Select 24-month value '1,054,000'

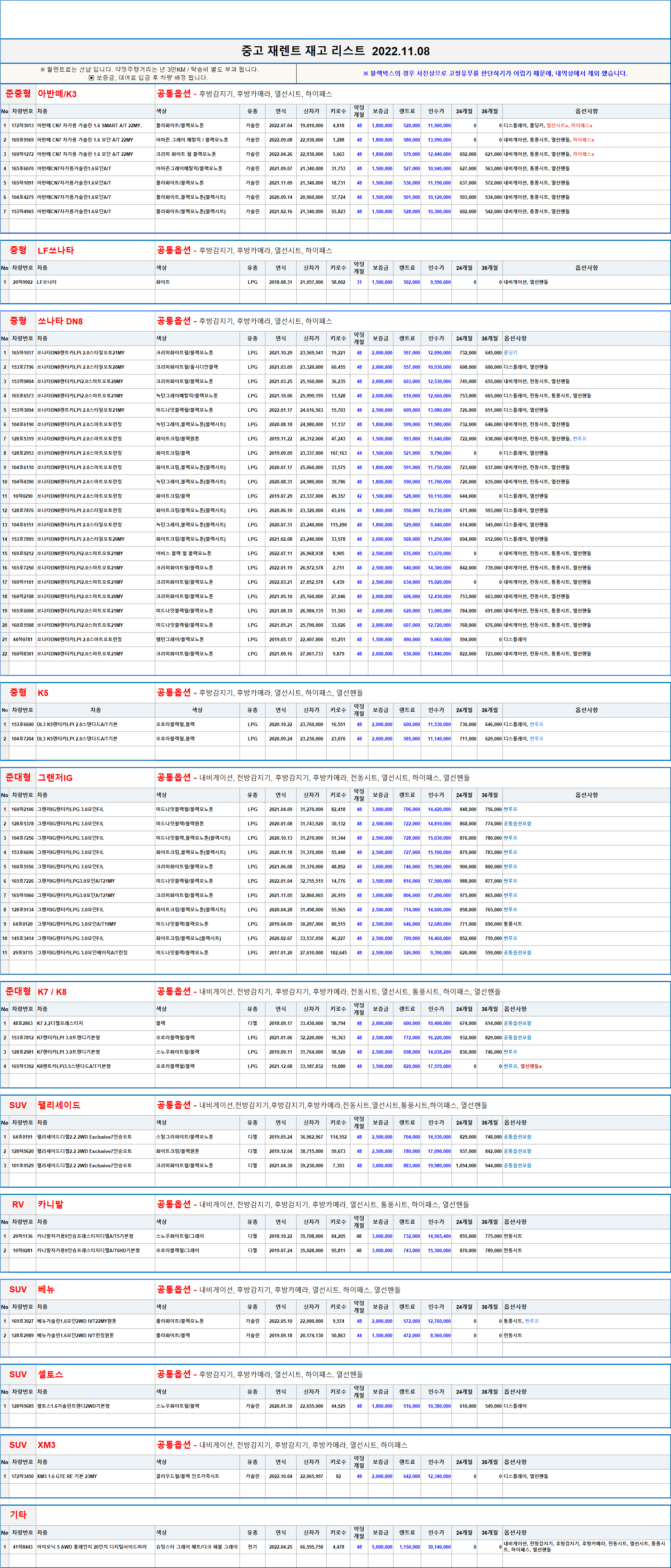[467, 1166]
